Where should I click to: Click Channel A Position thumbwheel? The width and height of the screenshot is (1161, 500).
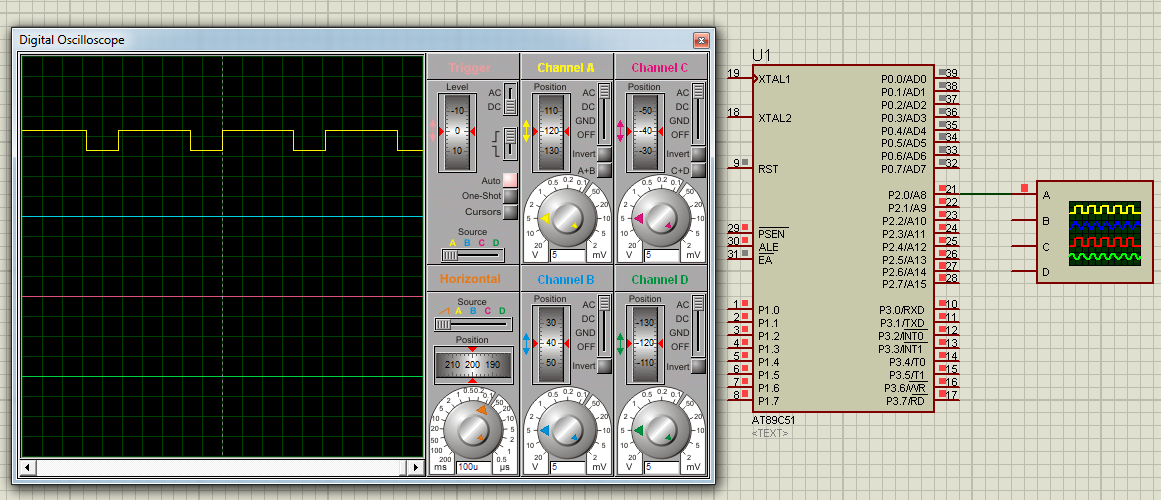pyautogui.click(x=551, y=131)
